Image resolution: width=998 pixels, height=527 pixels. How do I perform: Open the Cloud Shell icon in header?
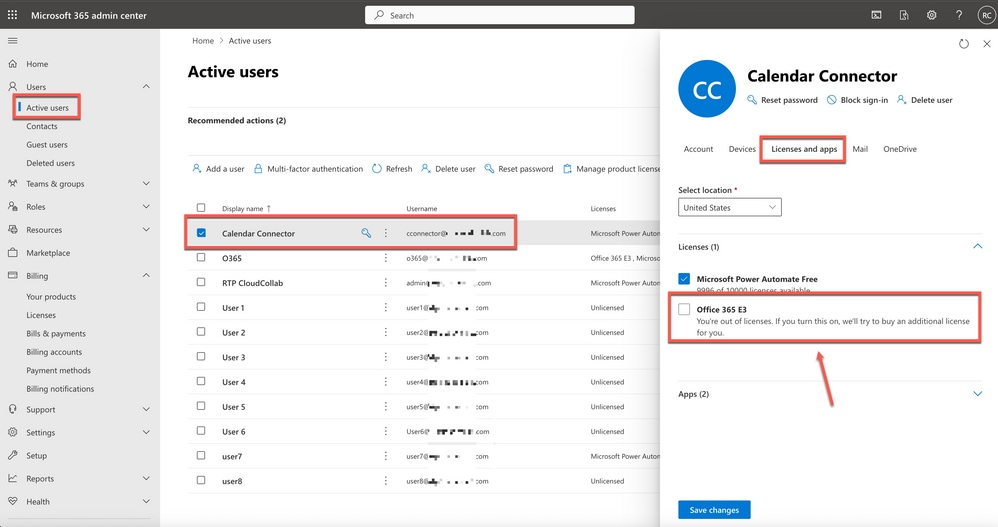pyautogui.click(x=876, y=15)
